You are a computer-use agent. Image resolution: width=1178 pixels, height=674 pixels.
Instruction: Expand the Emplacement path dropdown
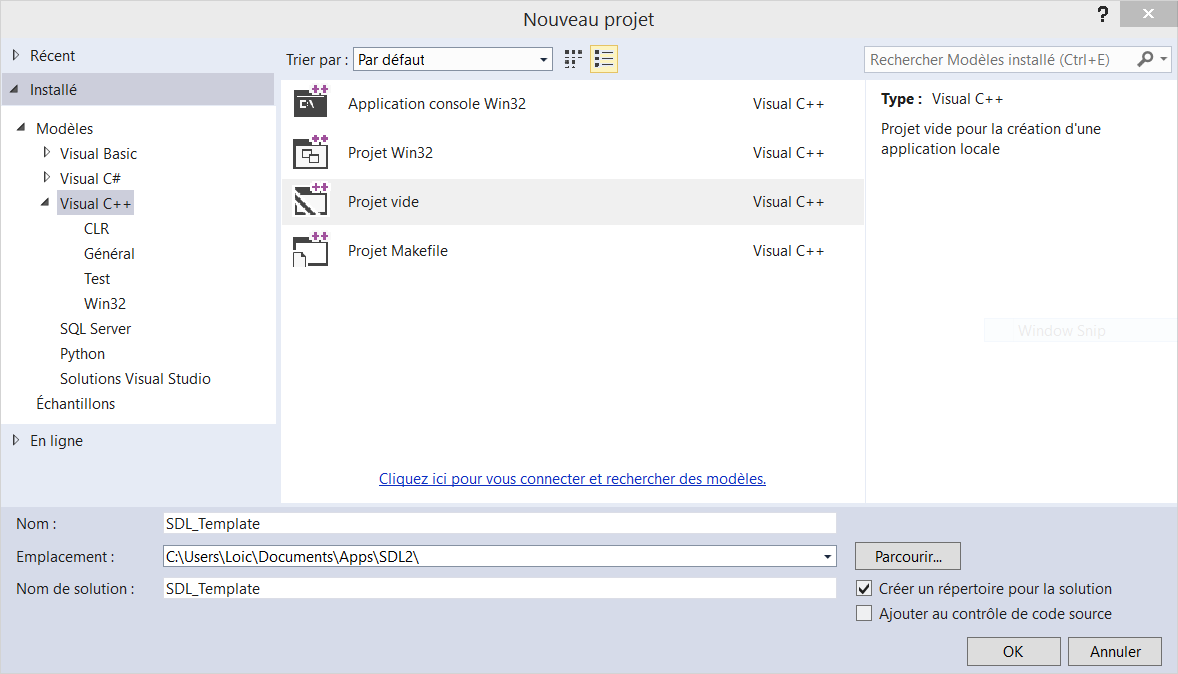click(827, 557)
